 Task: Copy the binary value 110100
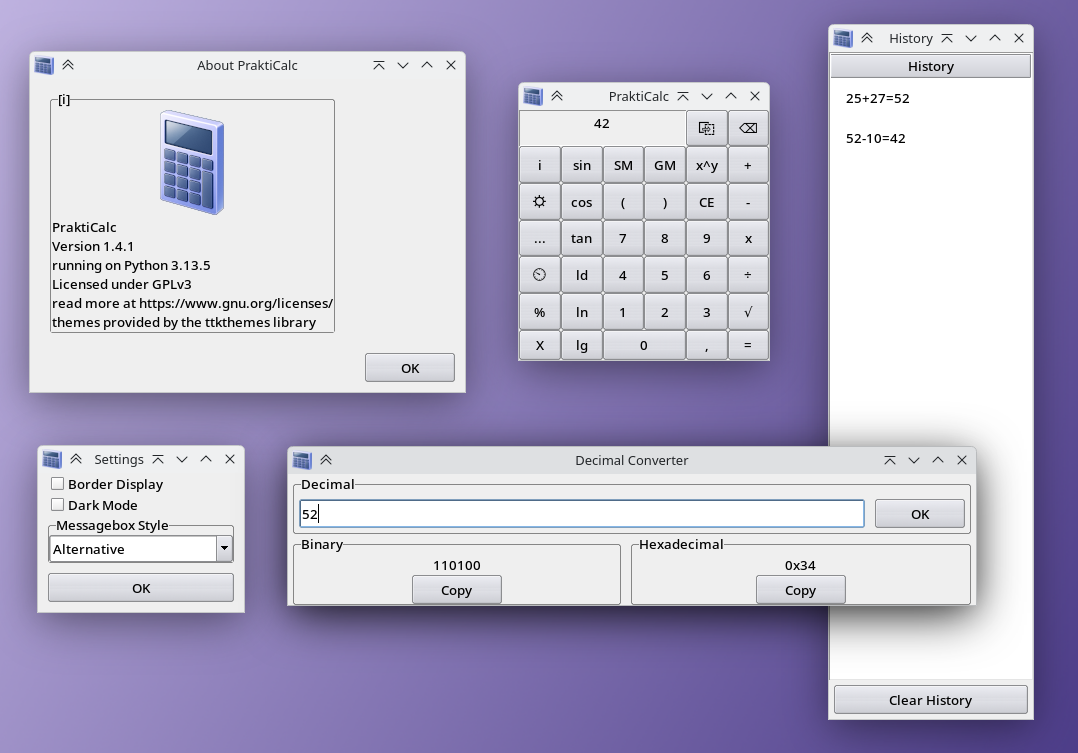(456, 589)
